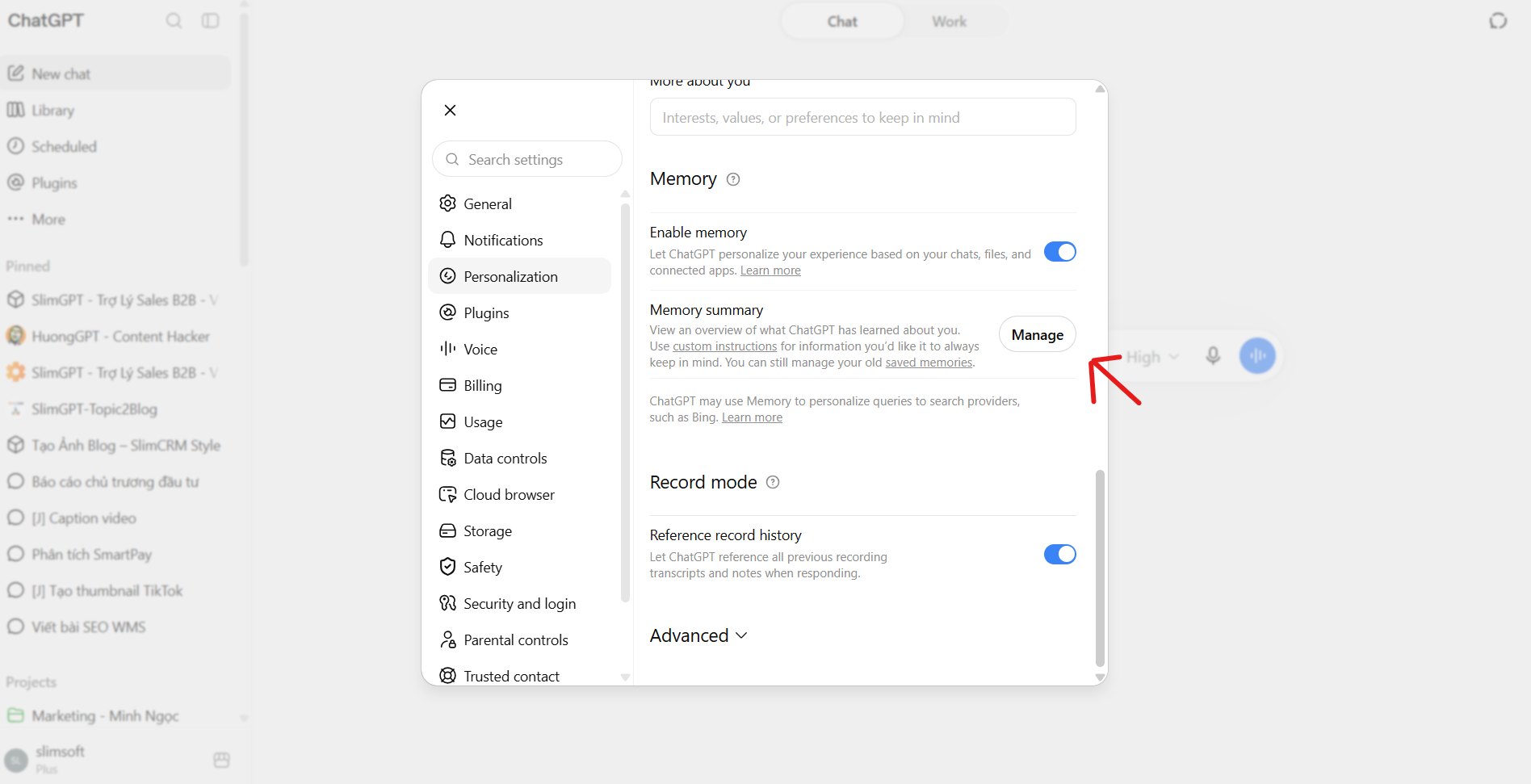The image size is (1531, 784).
Task: Click the search icon in ChatGPT sidebar
Action: pyautogui.click(x=174, y=21)
